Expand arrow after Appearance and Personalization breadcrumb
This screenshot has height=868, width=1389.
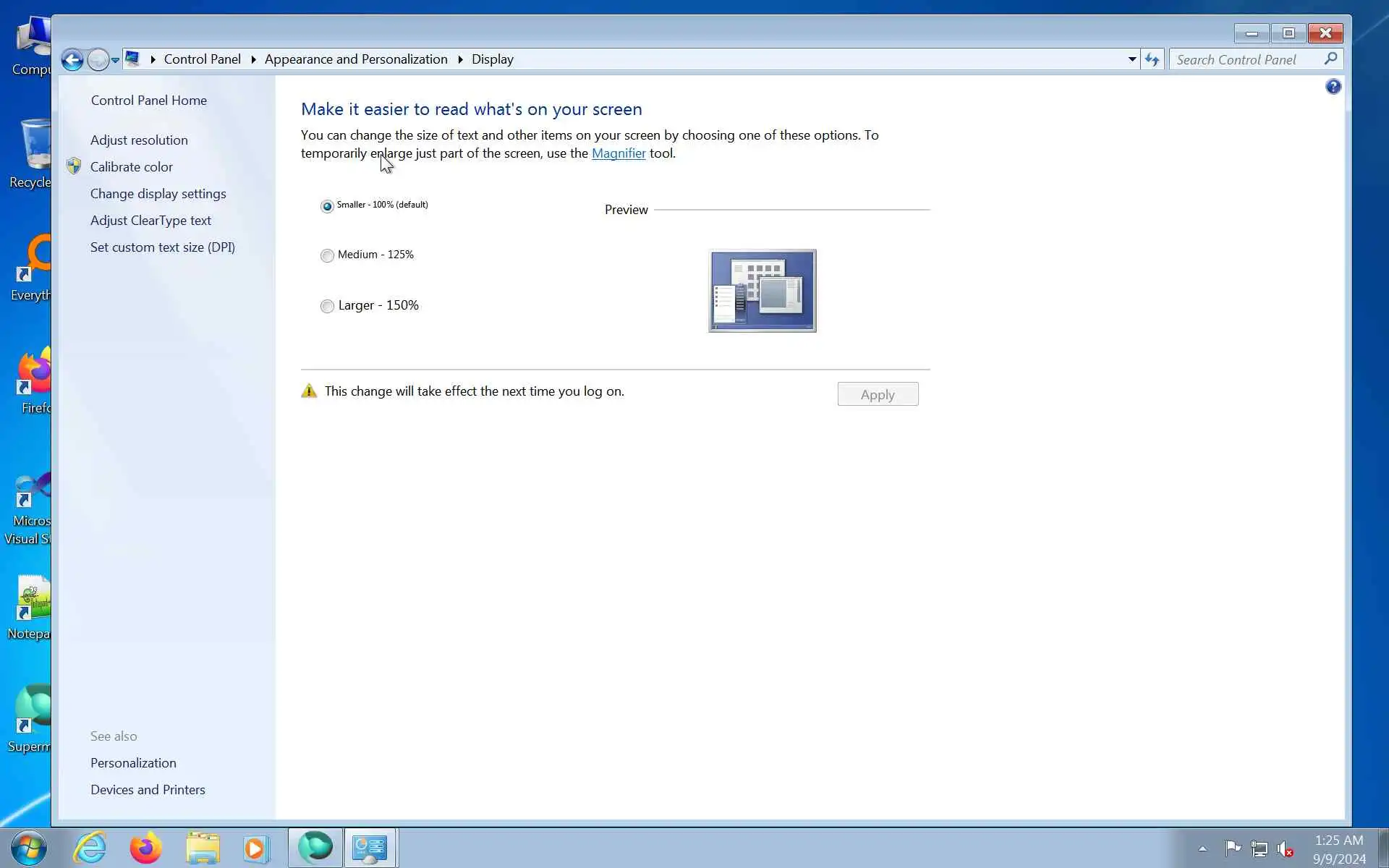pos(460,59)
